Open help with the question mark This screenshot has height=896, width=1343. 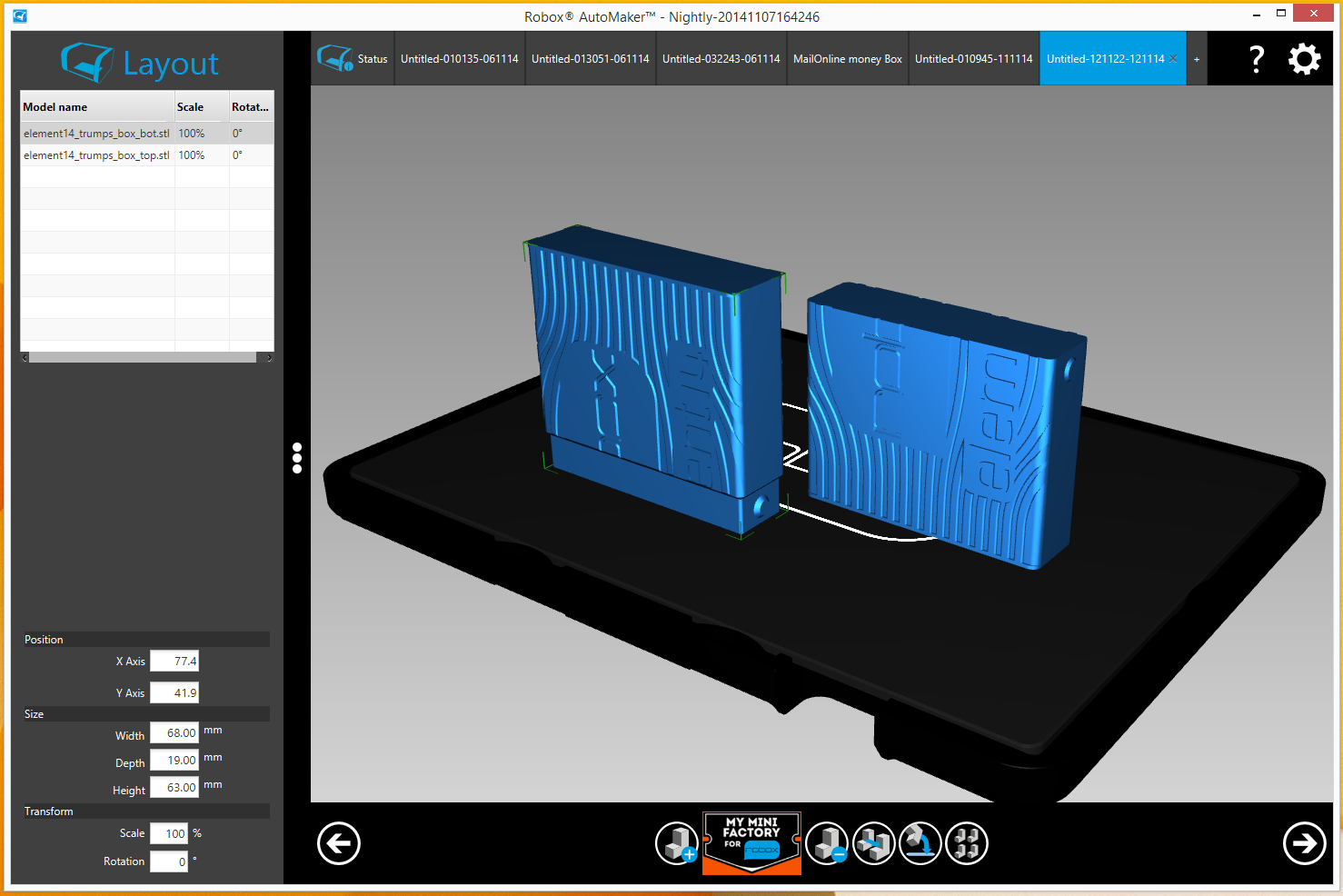(x=1257, y=59)
